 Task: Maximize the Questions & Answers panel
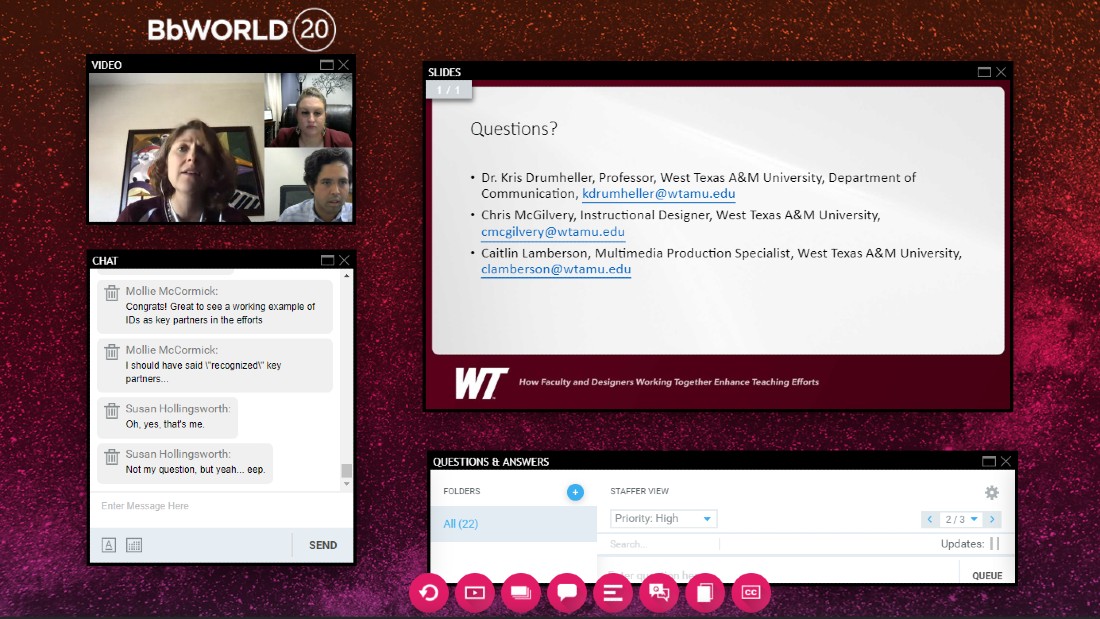[988, 461]
